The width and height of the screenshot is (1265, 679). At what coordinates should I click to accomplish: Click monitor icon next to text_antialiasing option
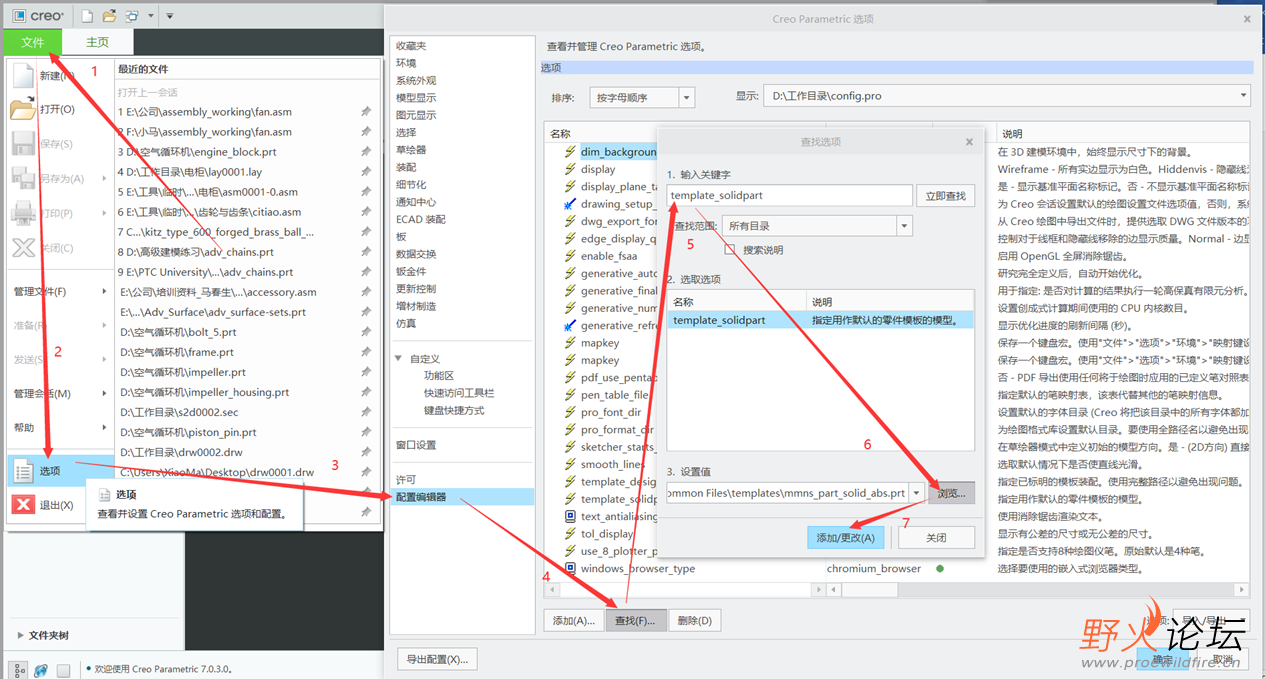[570, 516]
